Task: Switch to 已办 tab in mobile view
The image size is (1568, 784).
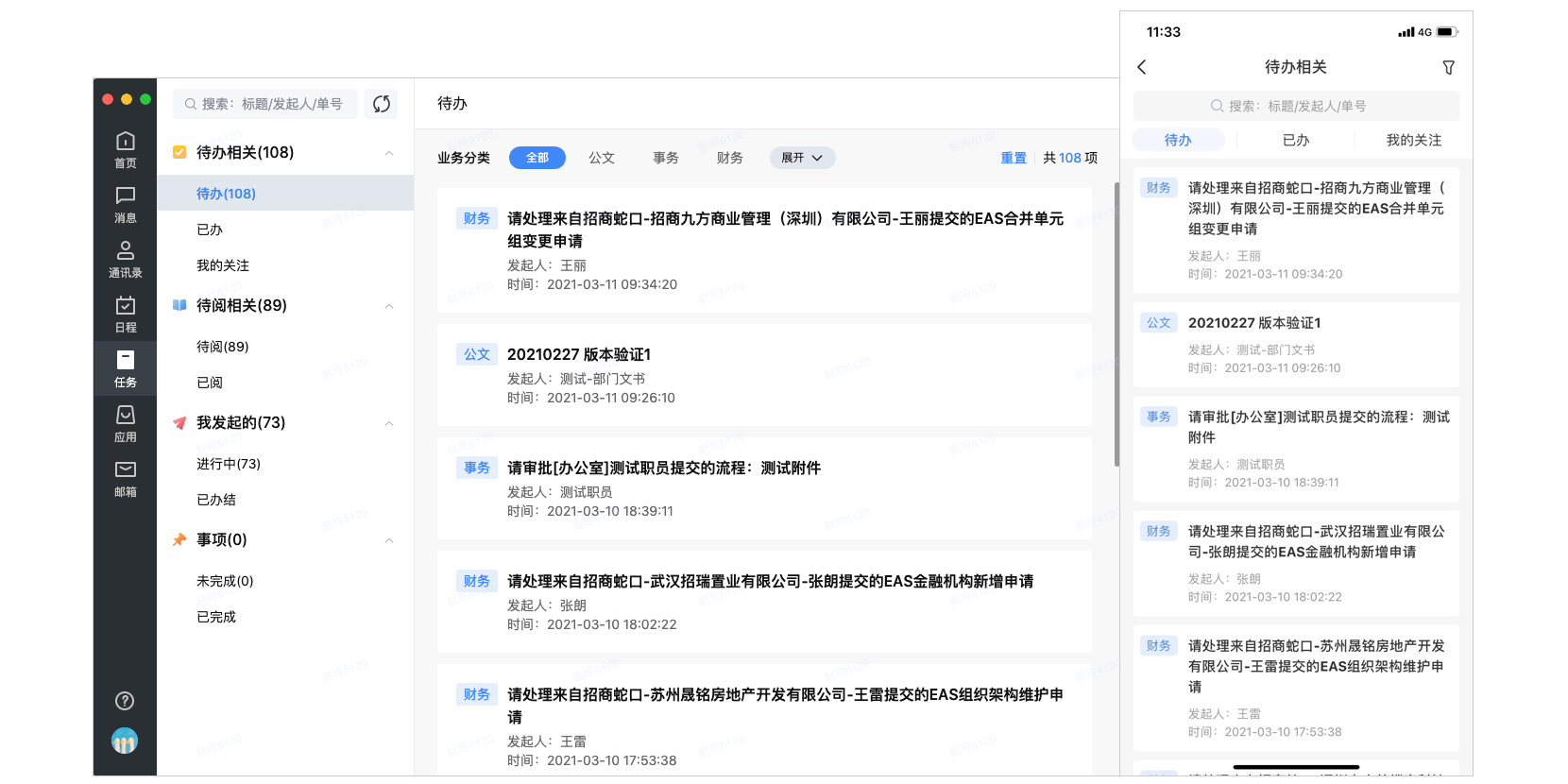Action: point(1296,140)
